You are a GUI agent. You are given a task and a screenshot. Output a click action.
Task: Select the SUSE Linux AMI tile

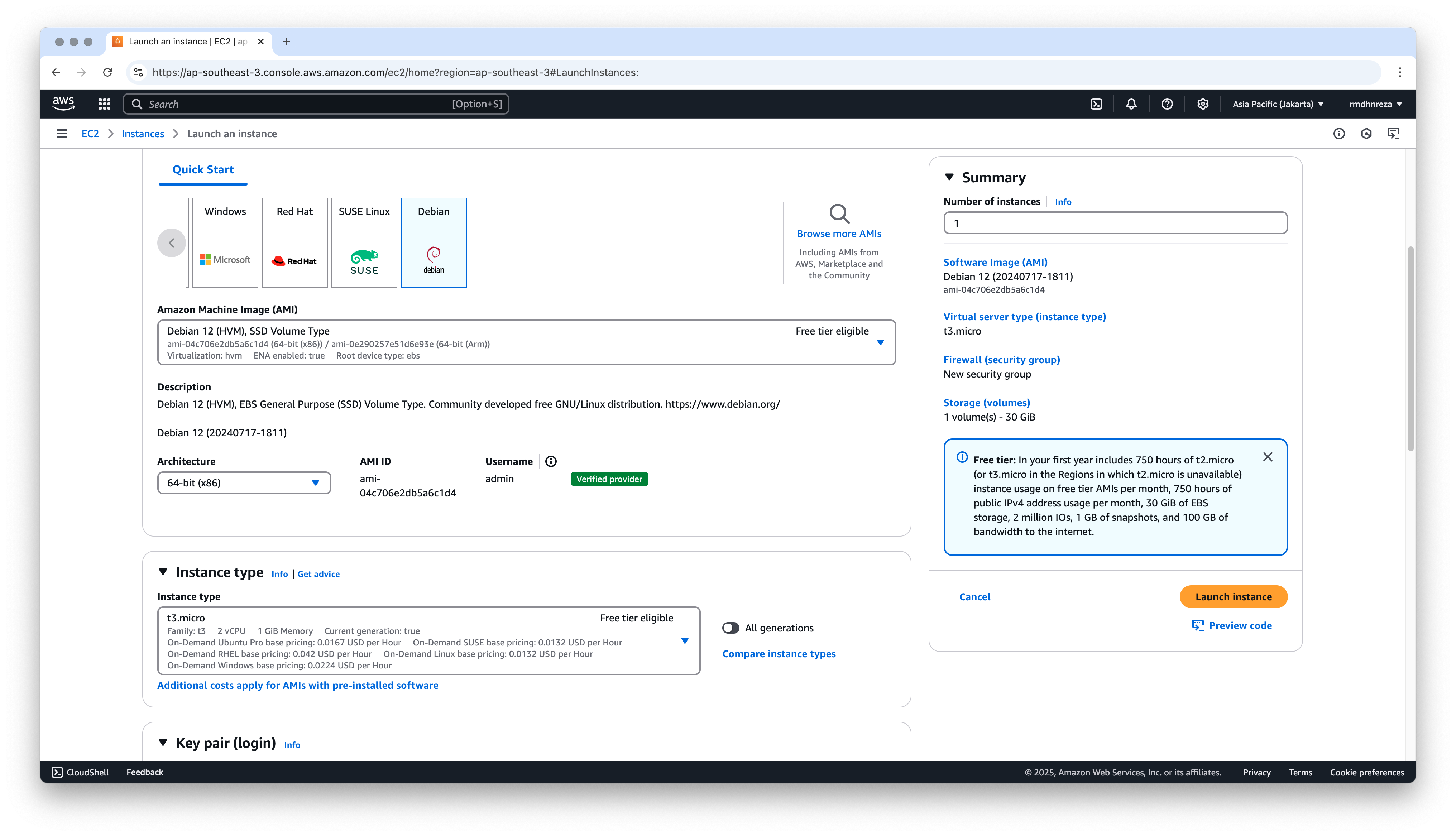(364, 243)
